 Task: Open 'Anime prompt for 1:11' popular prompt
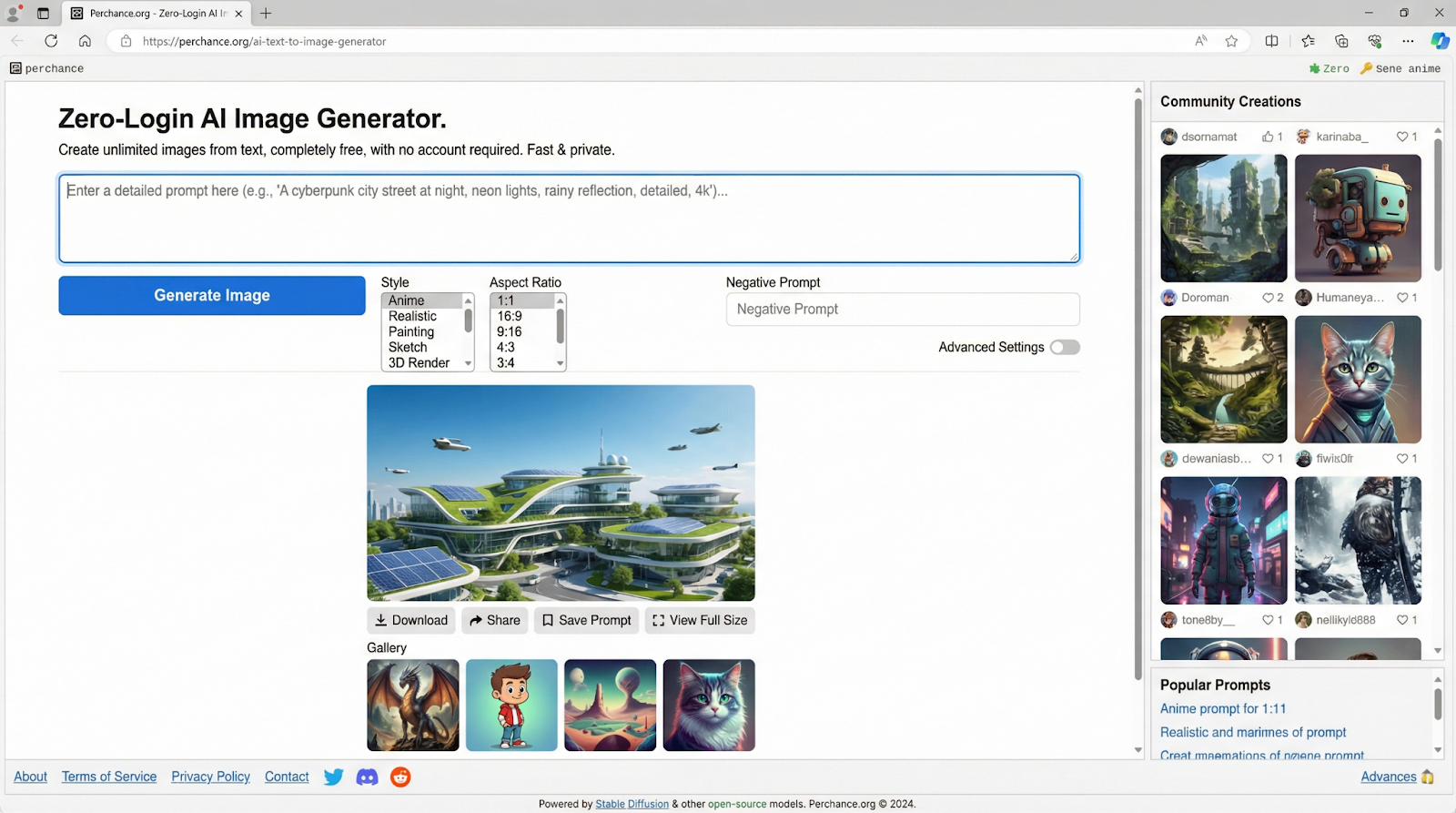click(x=1223, y=708)
